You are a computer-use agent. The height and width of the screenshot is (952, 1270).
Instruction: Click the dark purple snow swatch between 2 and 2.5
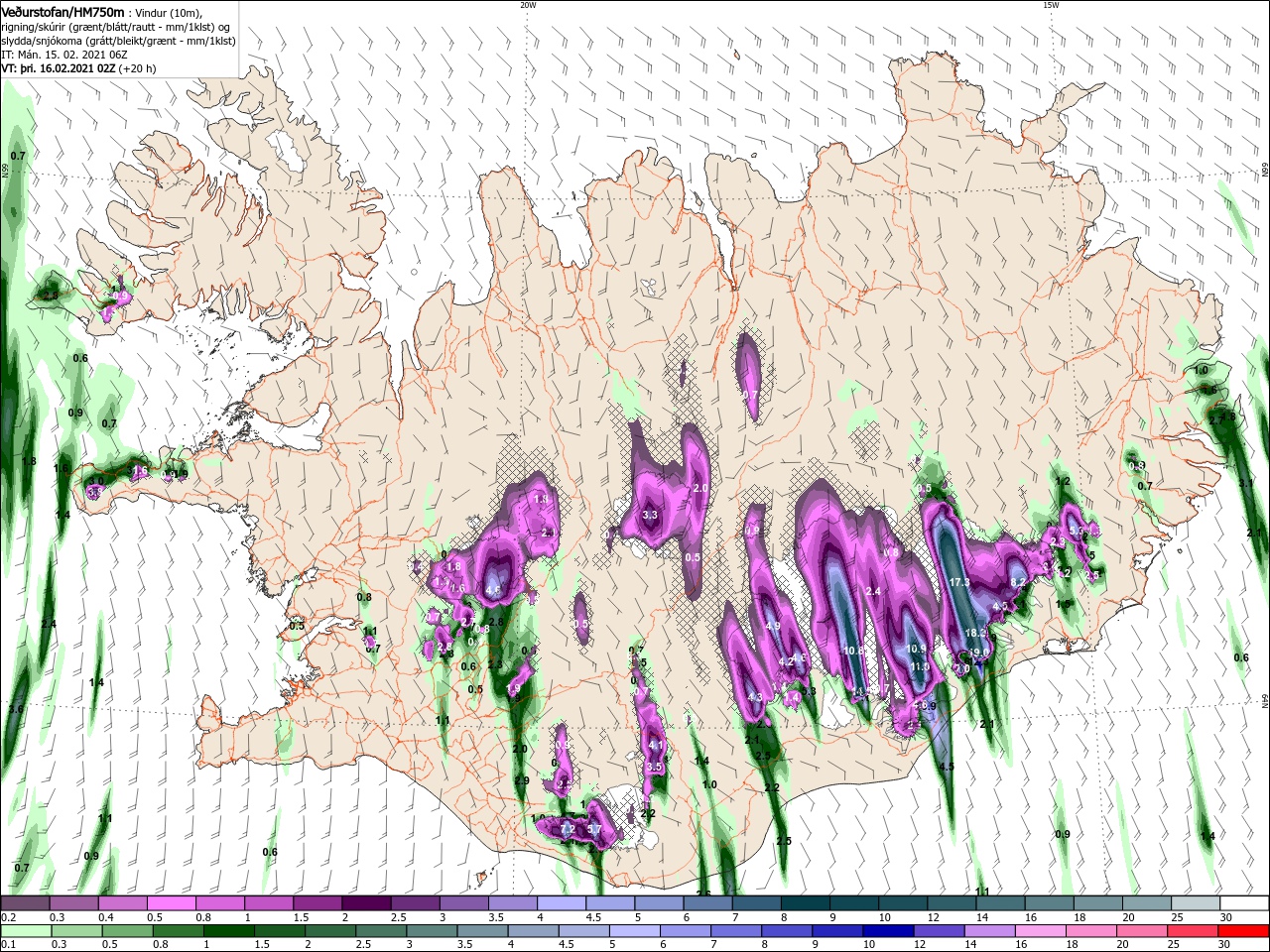click(x=365, y=903)
